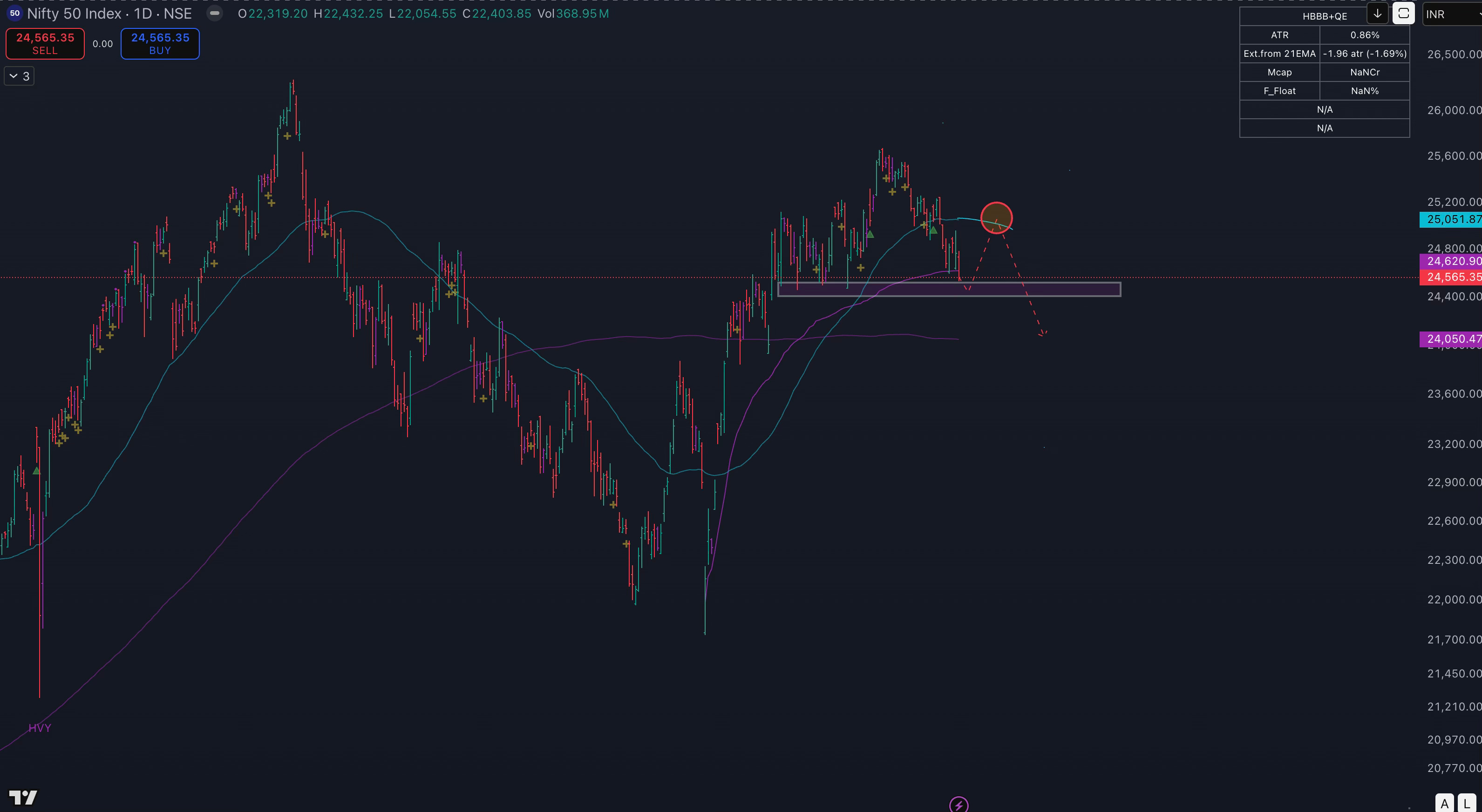The width and height of the screenshot is (1482, 812).
Task: Click the grey minus status indicator by symbol name
Action: tap(214, 13)
